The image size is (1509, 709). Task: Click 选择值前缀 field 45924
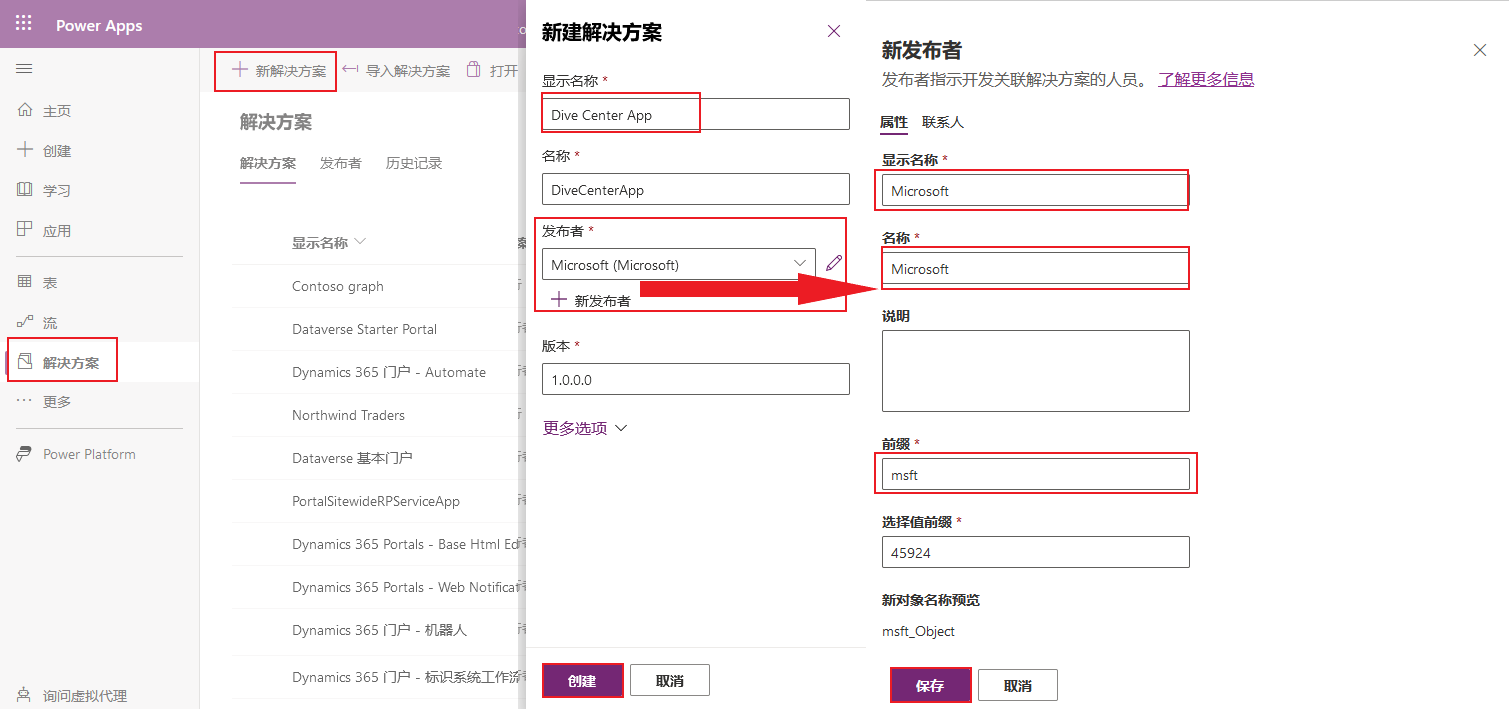[x=1036, y=552]
